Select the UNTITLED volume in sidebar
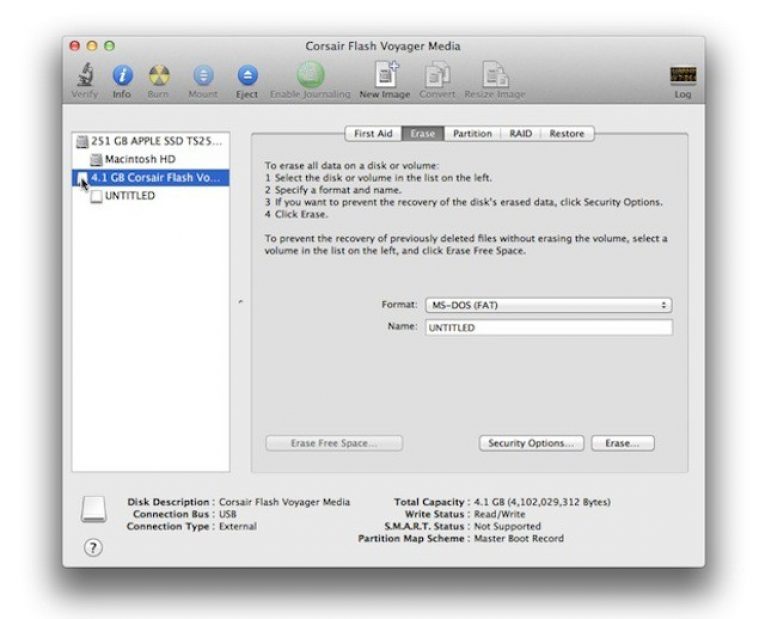765x619 pixels. pos(151,196)
